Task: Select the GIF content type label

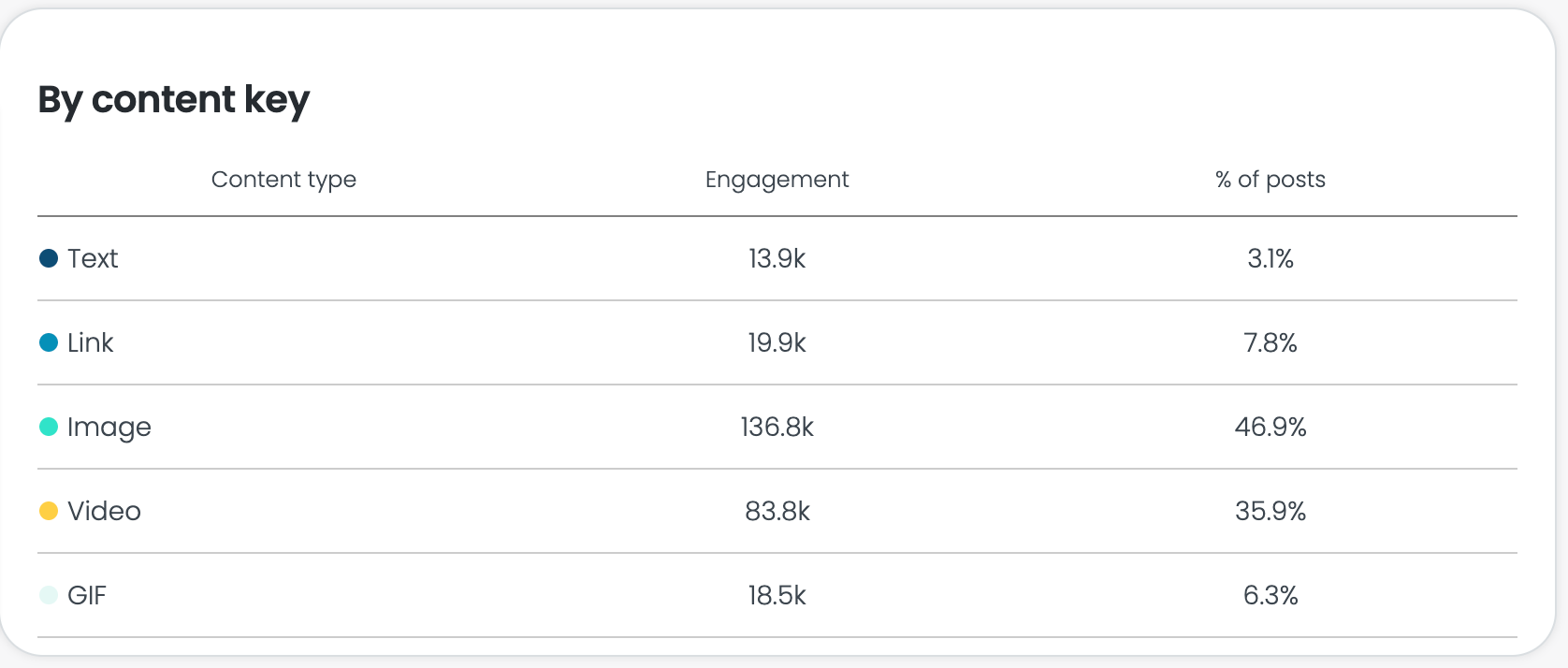Action: coord(87,595)
